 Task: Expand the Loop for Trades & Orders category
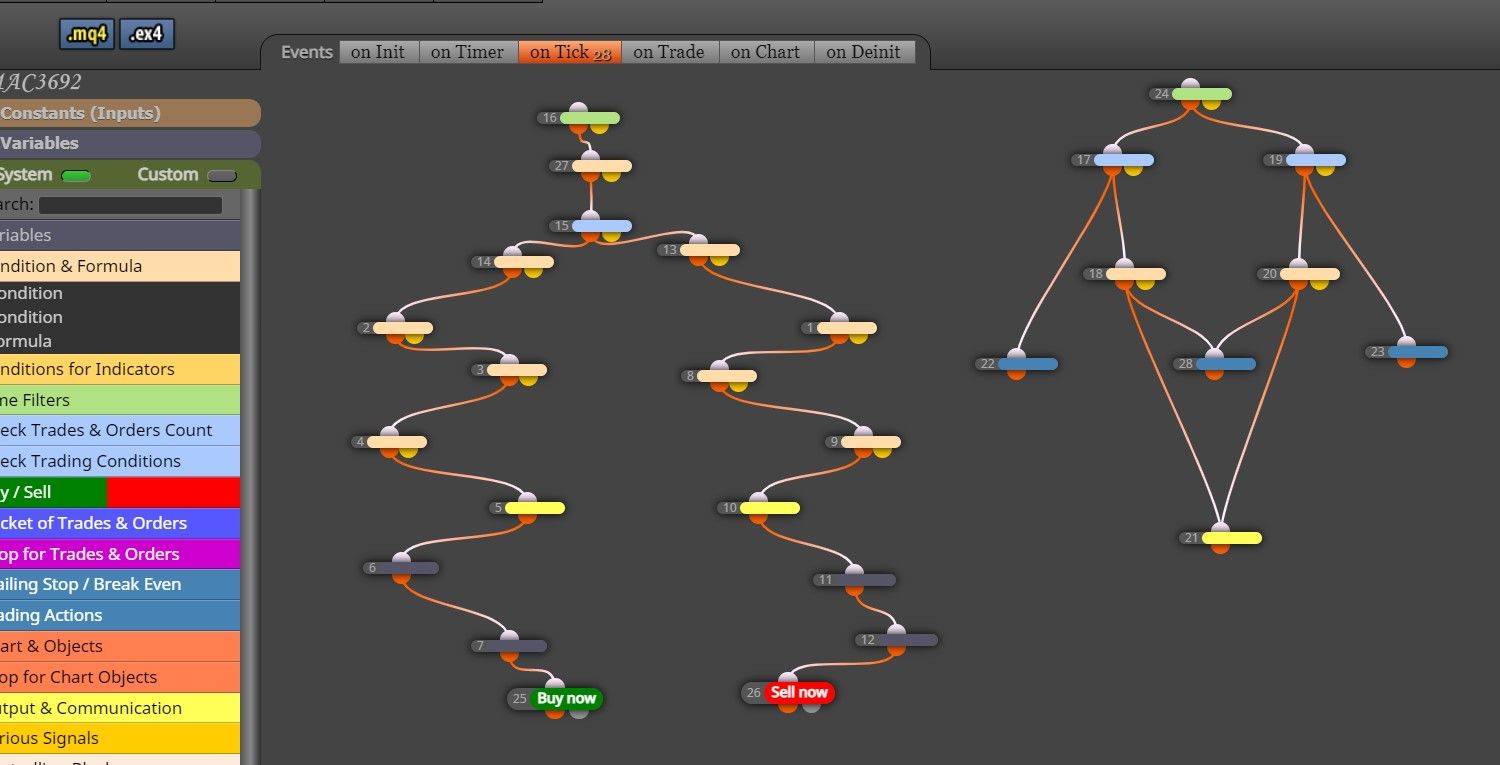pyautogui.click(x=120, y=554)
